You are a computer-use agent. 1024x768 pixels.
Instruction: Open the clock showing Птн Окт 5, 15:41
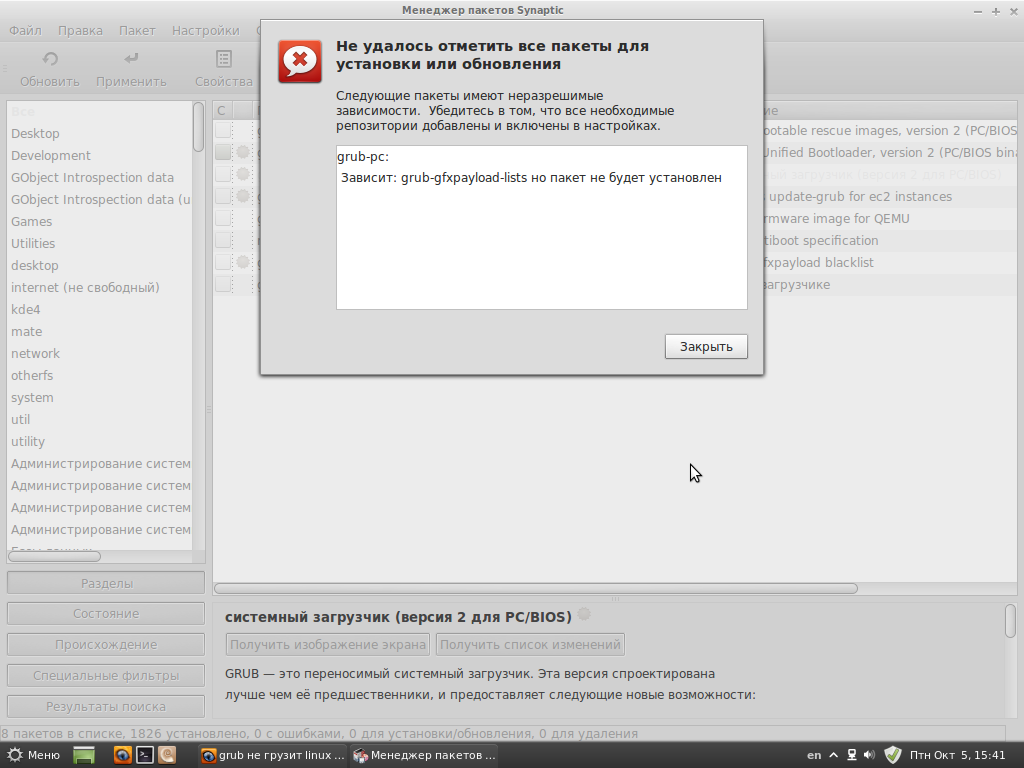[957, 755]
